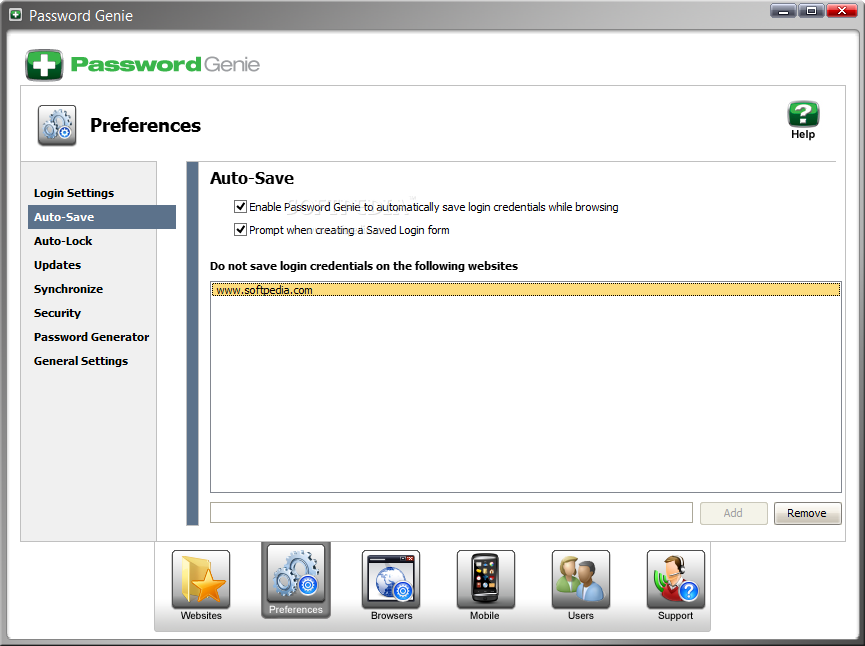Switch to Synchronize preferences
This screenshot has height=646, width=865.
coord(68,289)
